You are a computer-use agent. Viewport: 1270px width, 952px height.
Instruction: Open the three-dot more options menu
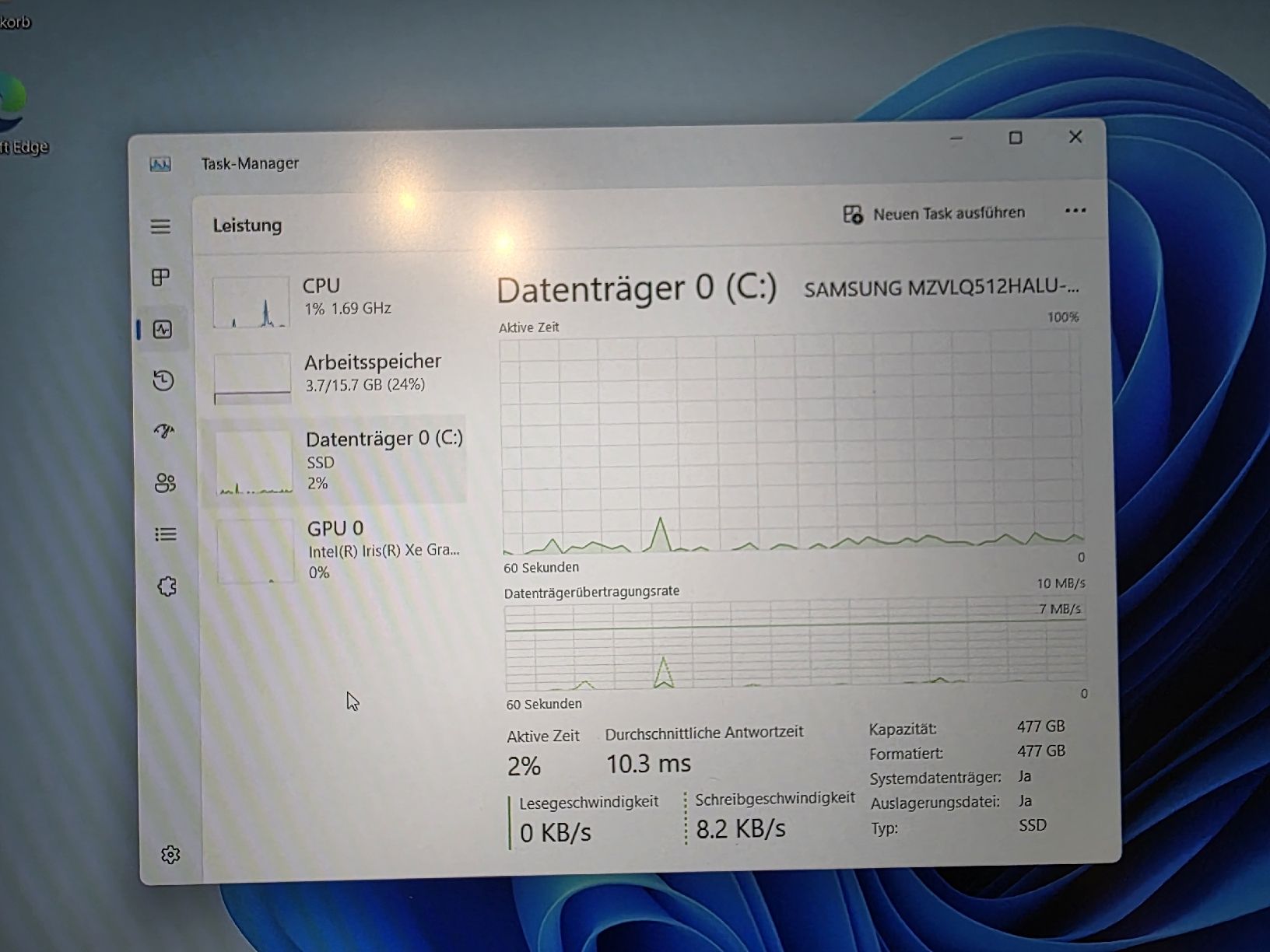click(x=1075, y=211)
